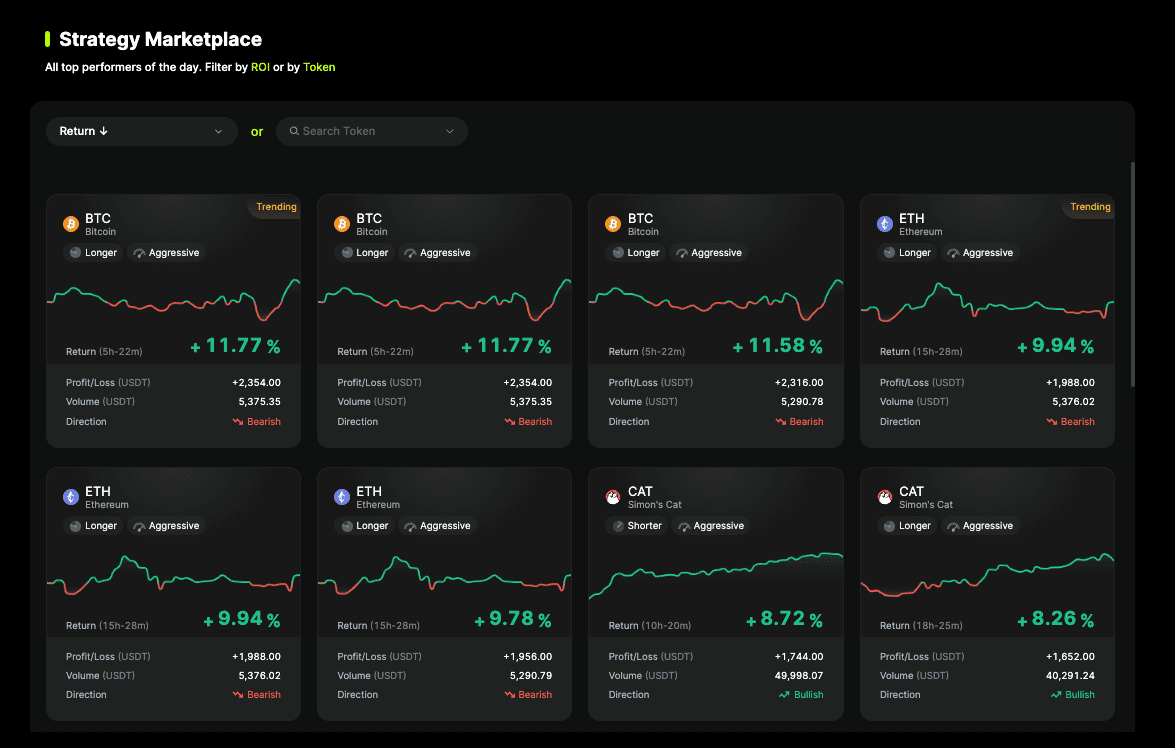Select the Trending badge on the ETH card
The width and height of the screenshot is (1175, 748).
[x=1090, y=207]
